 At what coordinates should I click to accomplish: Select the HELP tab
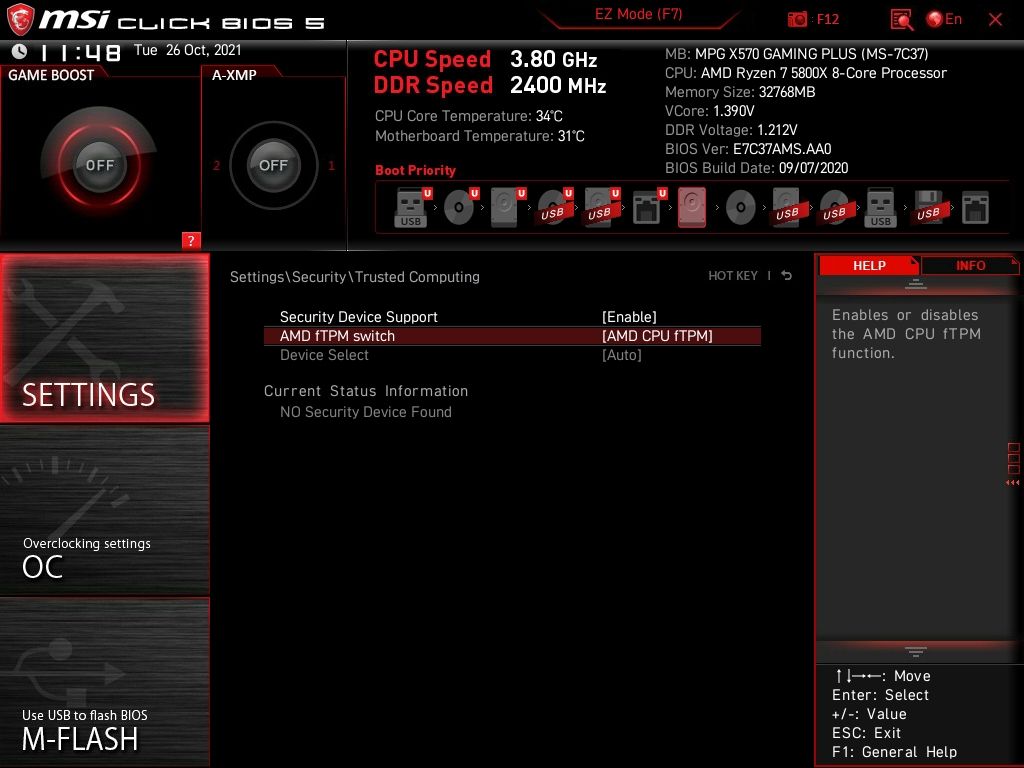868,265
